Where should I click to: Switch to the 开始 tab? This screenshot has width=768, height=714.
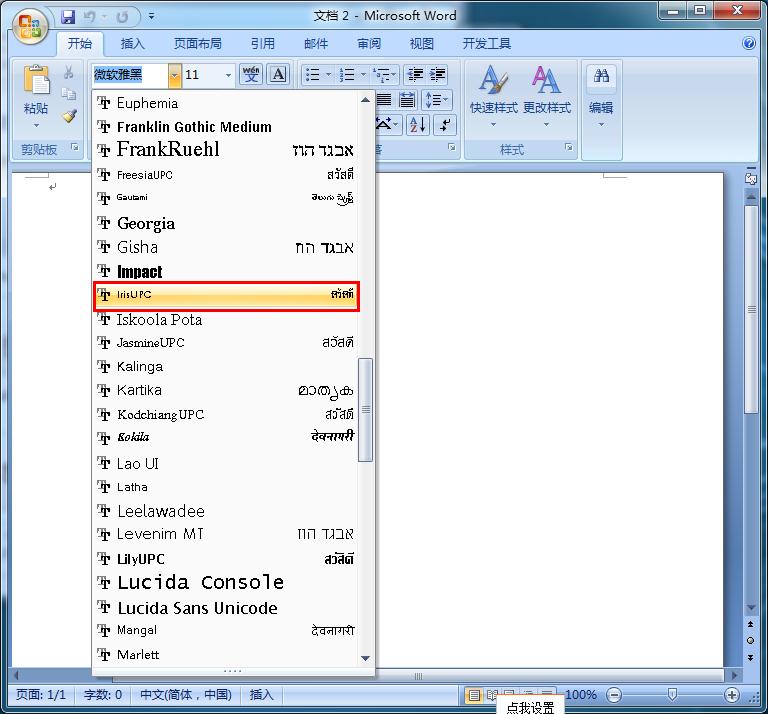point(80,44)
